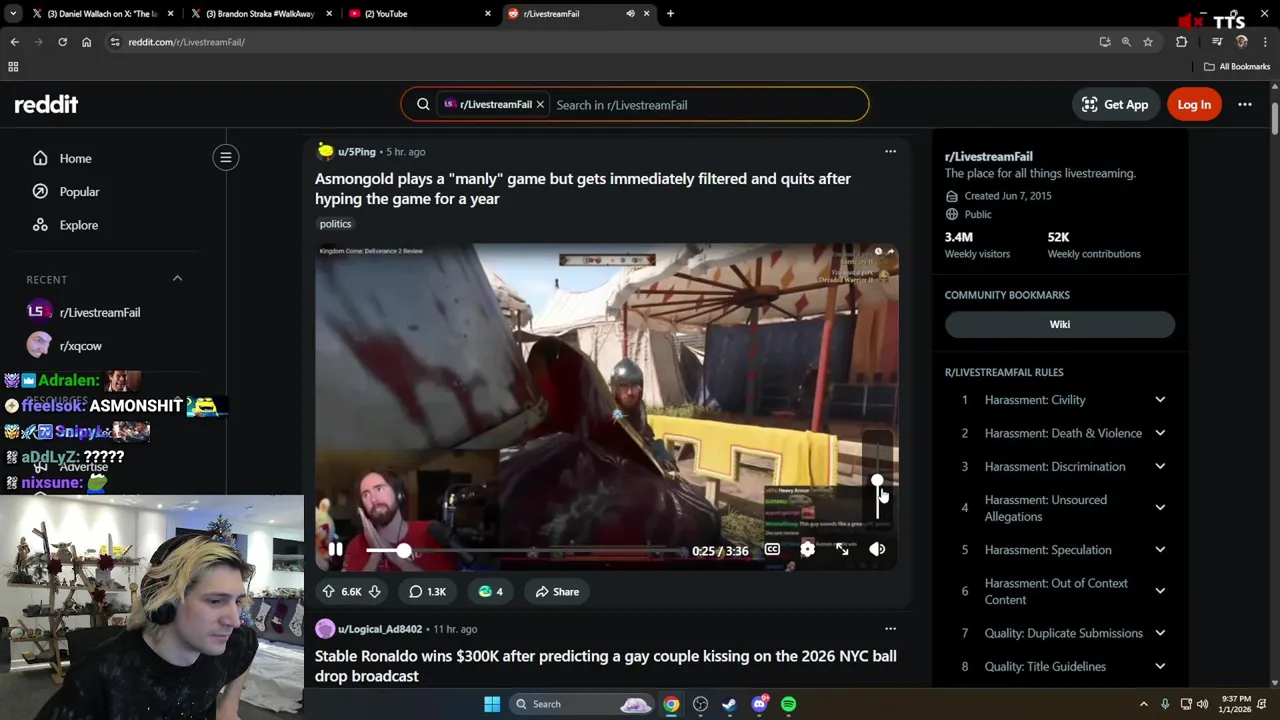Remove r/LivestreamFail search filter chip
This screenshot has height=720, width=1280.
540,104
